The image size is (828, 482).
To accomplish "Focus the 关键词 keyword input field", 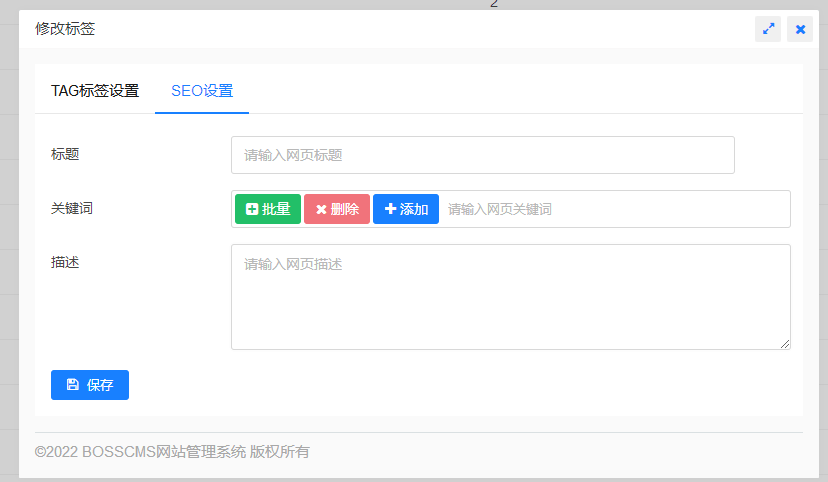I will pyautogui.click(x=612, y=209).
